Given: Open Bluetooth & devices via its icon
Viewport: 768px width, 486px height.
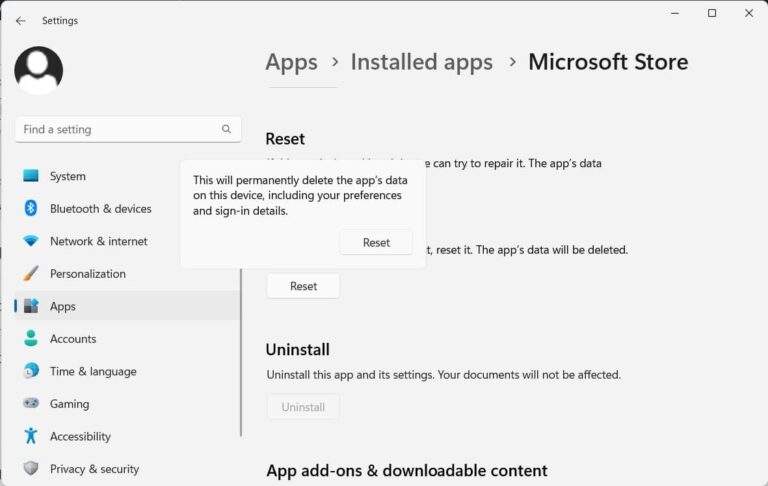Looking at the screenshot, I should pos(31,209).
